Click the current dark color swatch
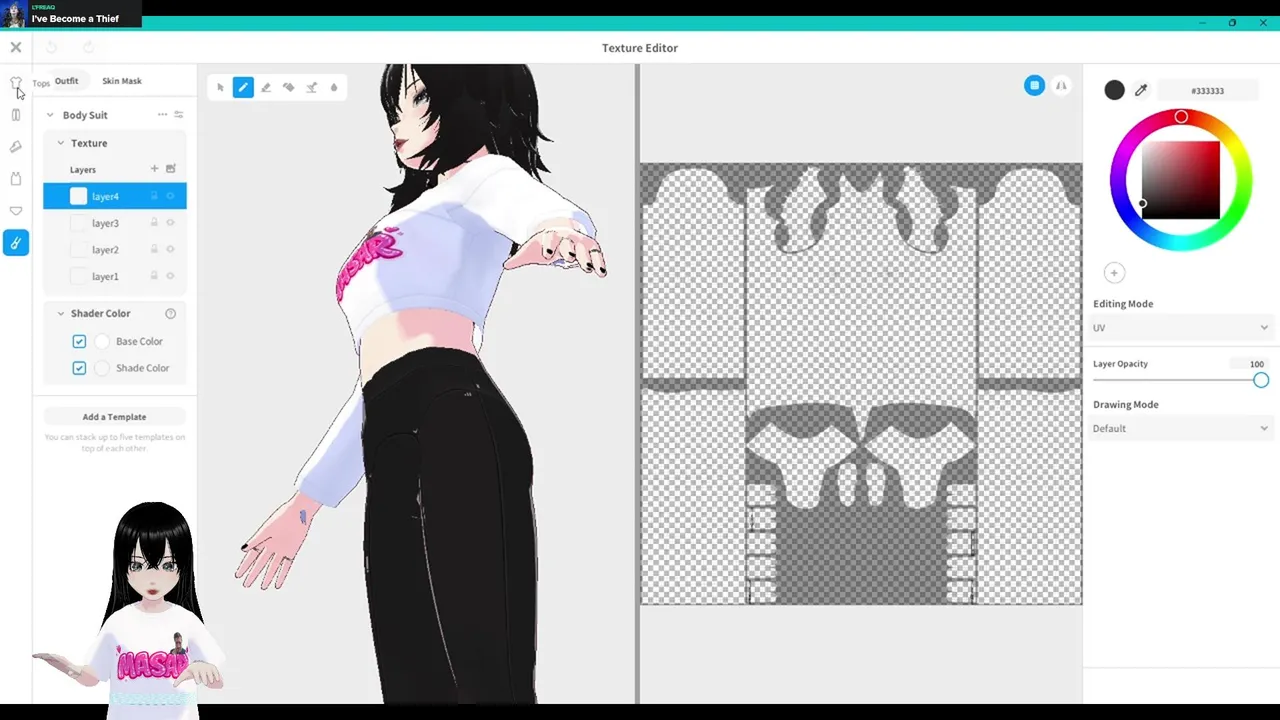The image size is (1280, 720). 1114,90
